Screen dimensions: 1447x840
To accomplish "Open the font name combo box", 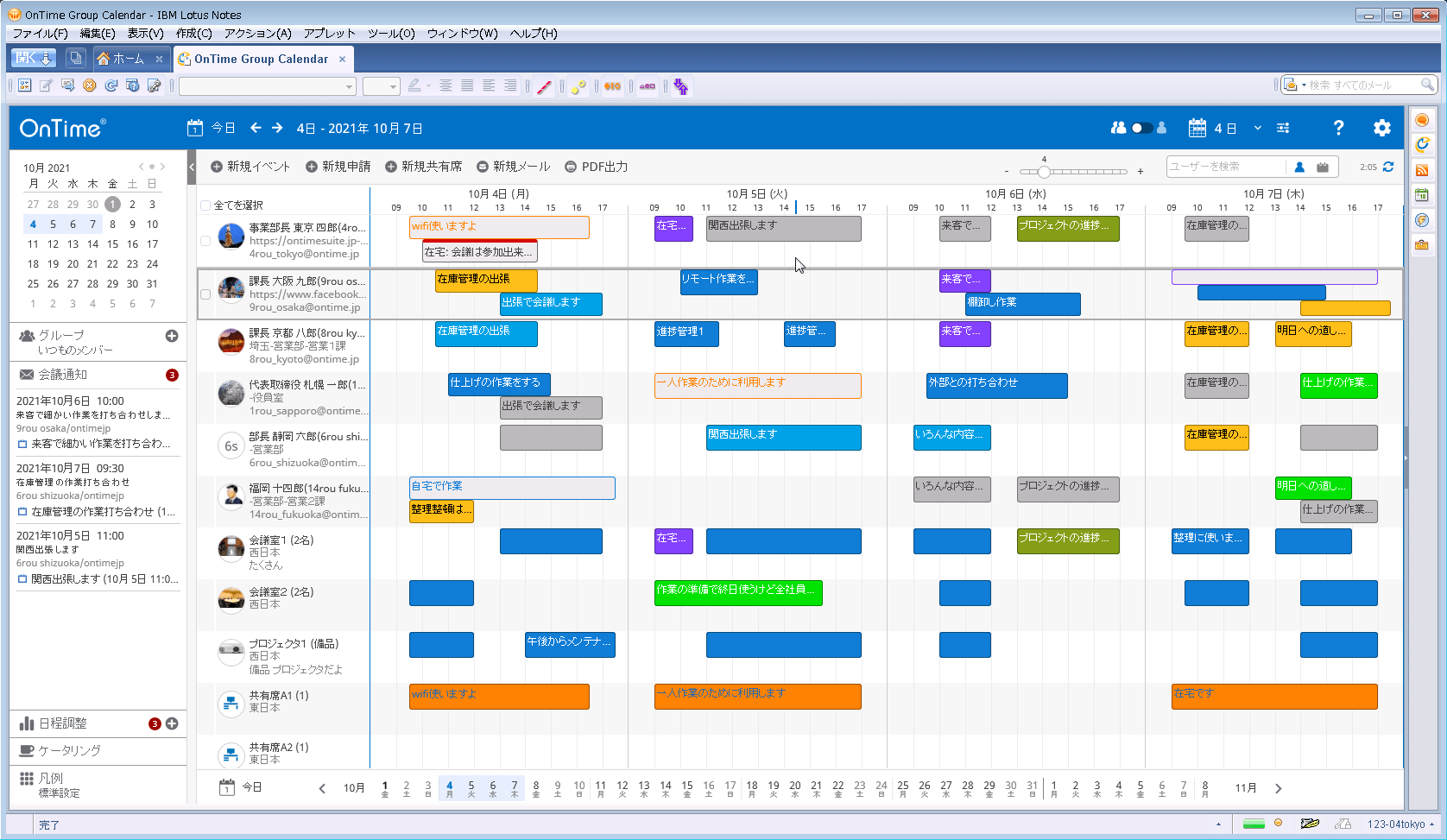I will (x=267, y=86).
